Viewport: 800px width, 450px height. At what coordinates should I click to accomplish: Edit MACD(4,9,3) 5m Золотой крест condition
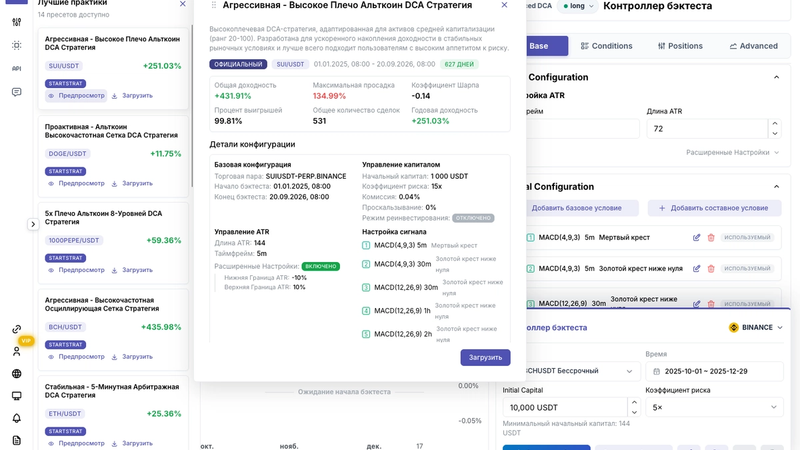(x=696, y=269)
